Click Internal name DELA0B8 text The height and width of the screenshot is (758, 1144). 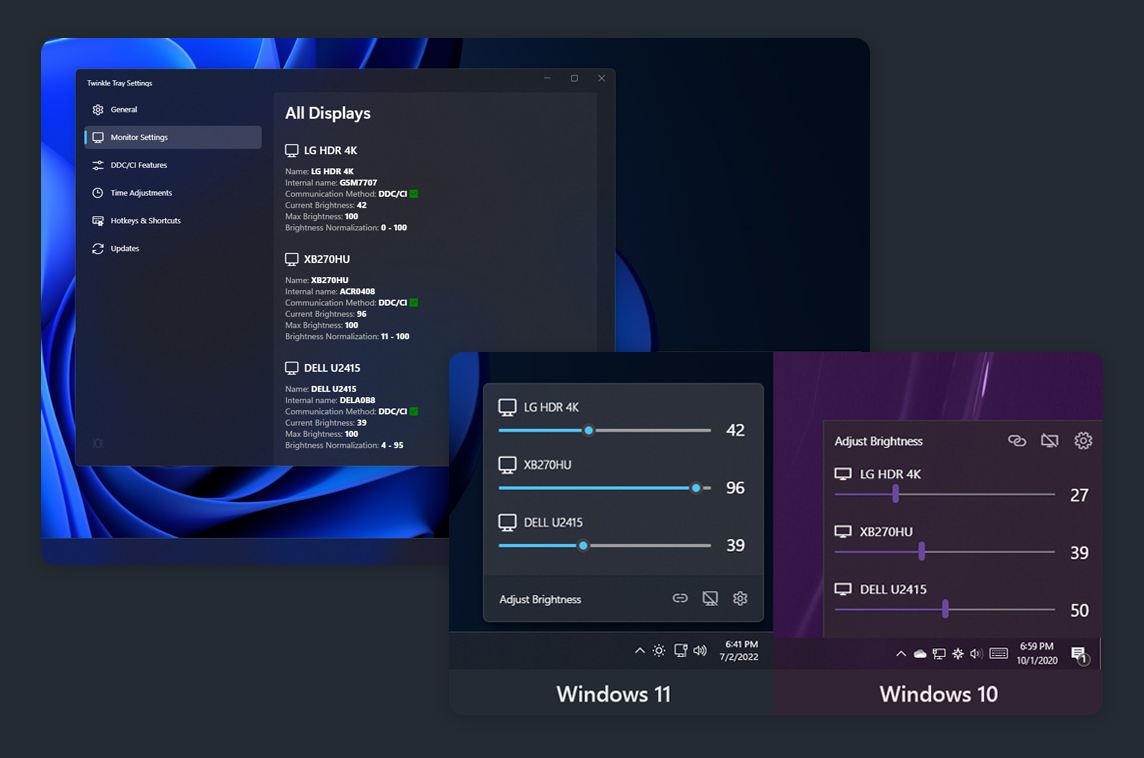pos(330,400)
